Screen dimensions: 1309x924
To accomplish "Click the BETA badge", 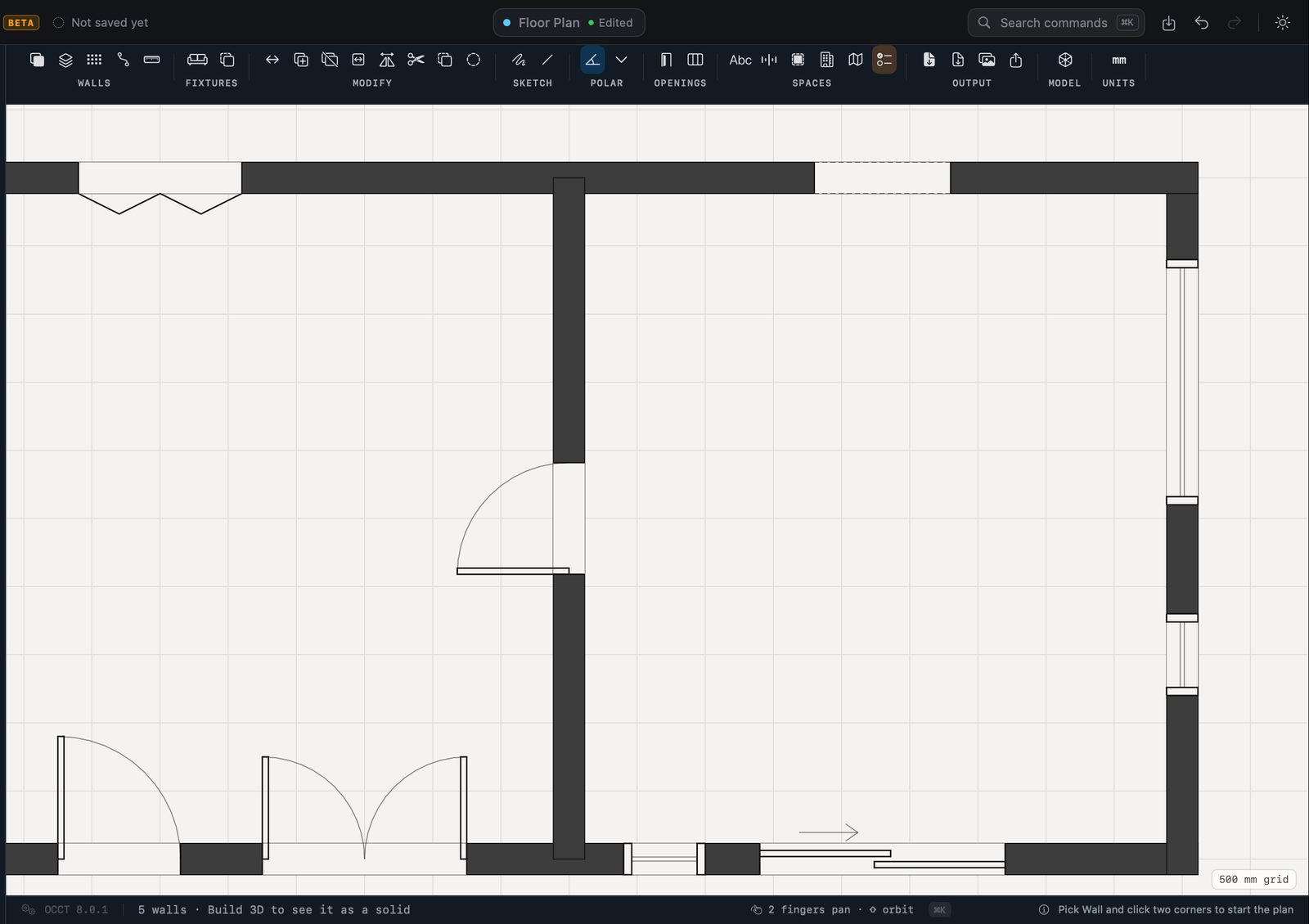I will tap(21, 23).
